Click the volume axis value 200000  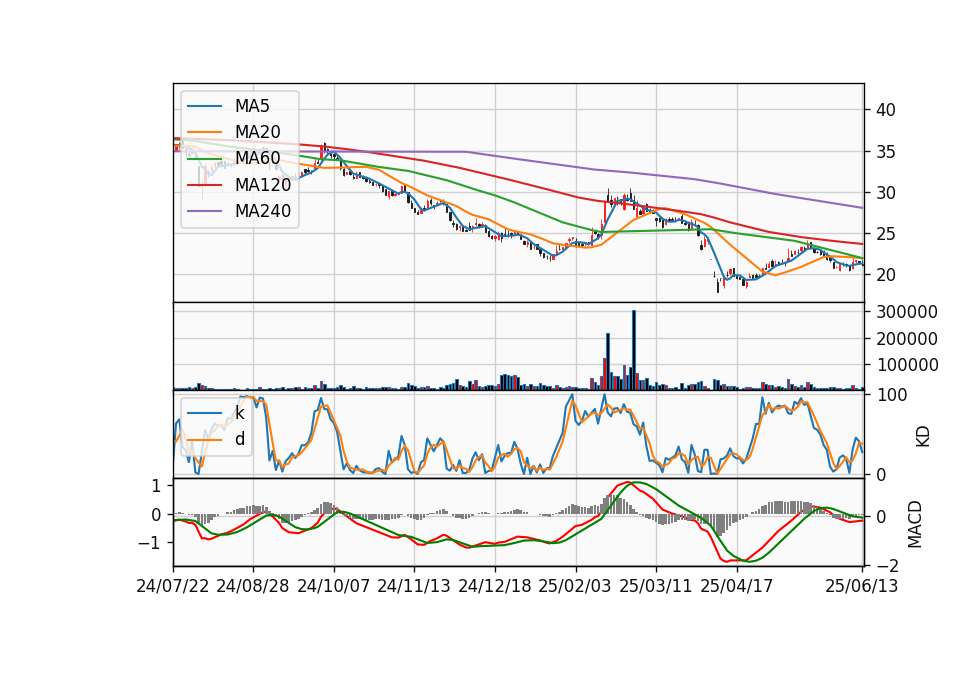(x=907, y=339)
